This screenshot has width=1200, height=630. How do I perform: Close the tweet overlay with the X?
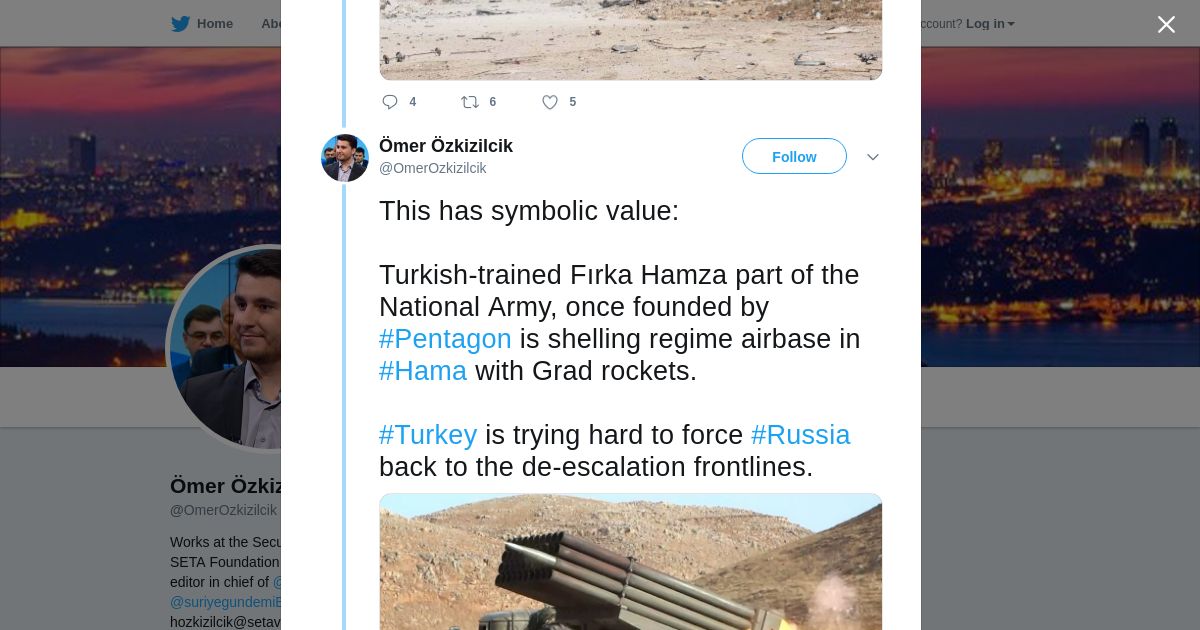1166,25
